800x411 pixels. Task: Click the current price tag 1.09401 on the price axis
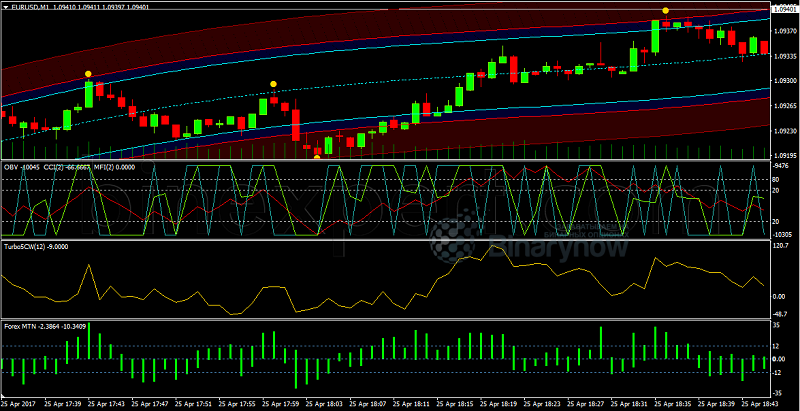tap(784, 7)
